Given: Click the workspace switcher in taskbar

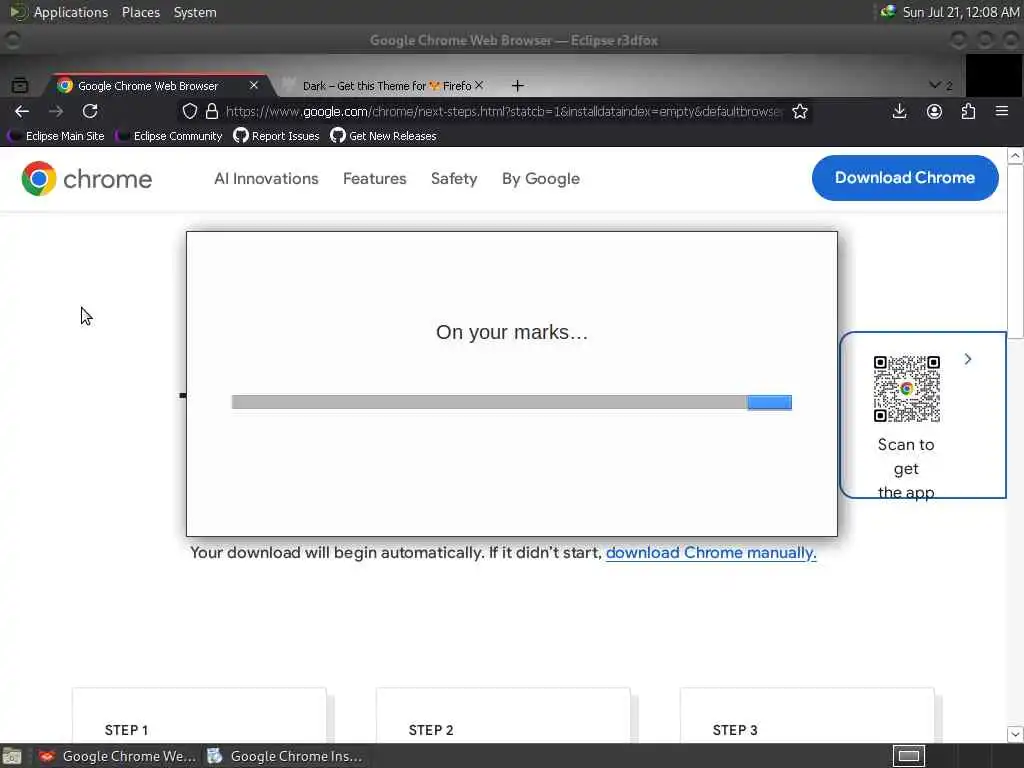Looking at the screenshot, I should pyautogui.click(x=908, y=756).
